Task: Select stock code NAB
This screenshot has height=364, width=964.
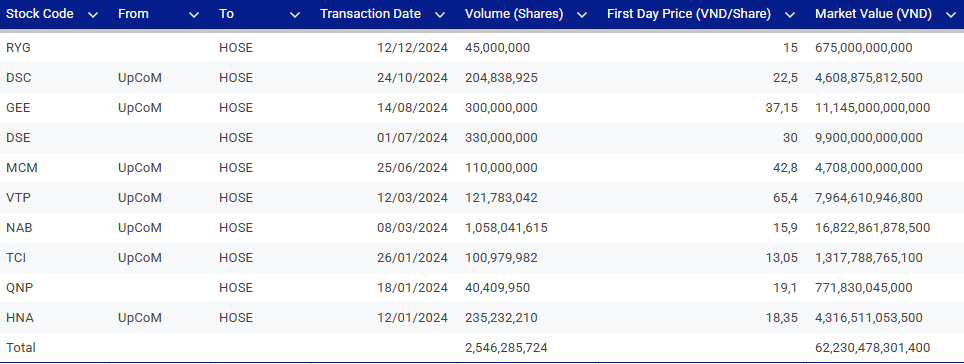Action: coord(19,228)
